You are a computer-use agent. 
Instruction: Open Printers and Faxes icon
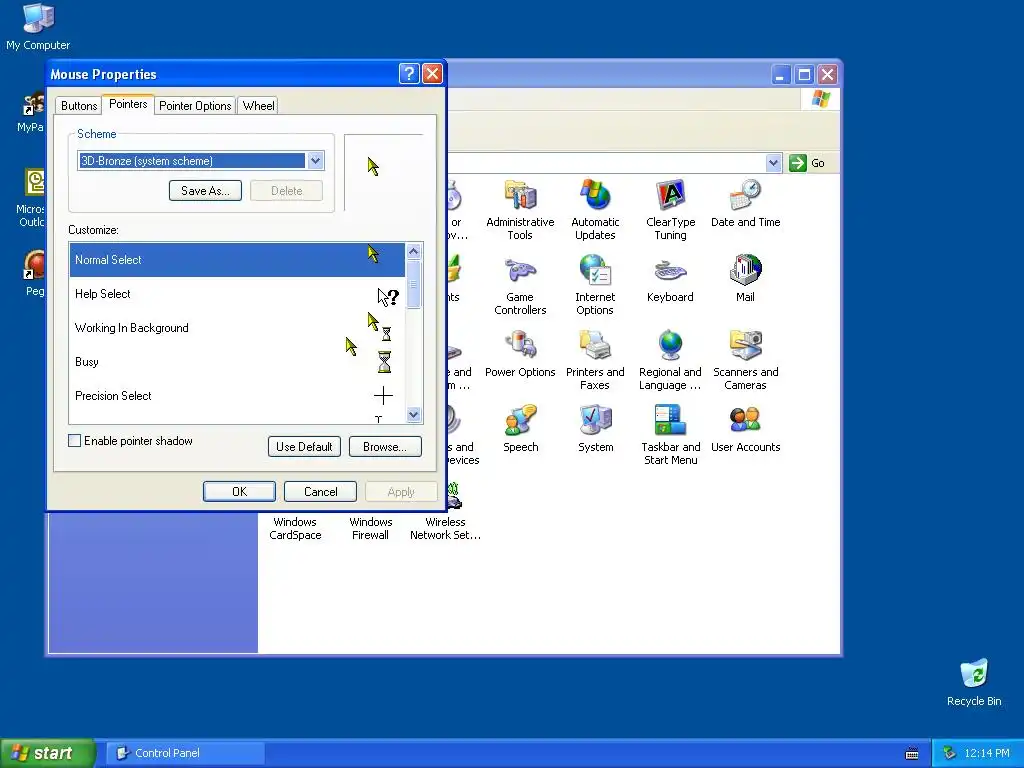(x=595, y=360)
